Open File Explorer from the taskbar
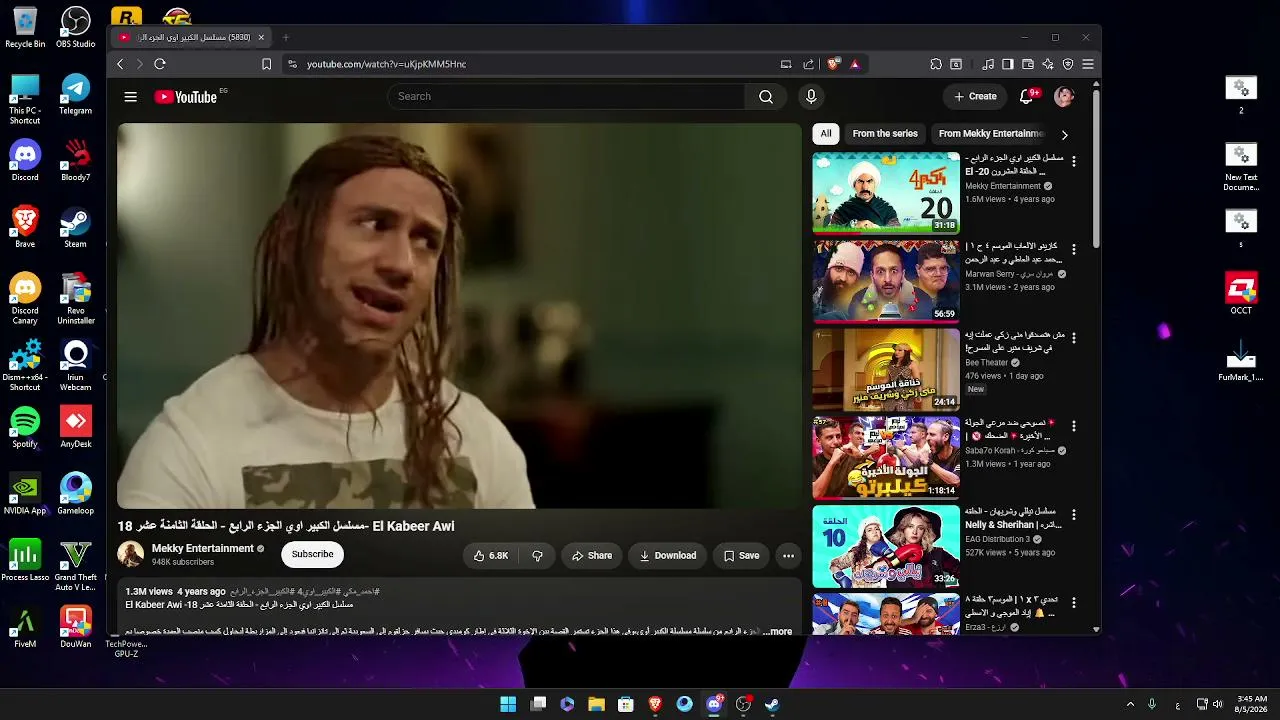The height and width of the screenshot is (720, 1280). tap(596, 704)
